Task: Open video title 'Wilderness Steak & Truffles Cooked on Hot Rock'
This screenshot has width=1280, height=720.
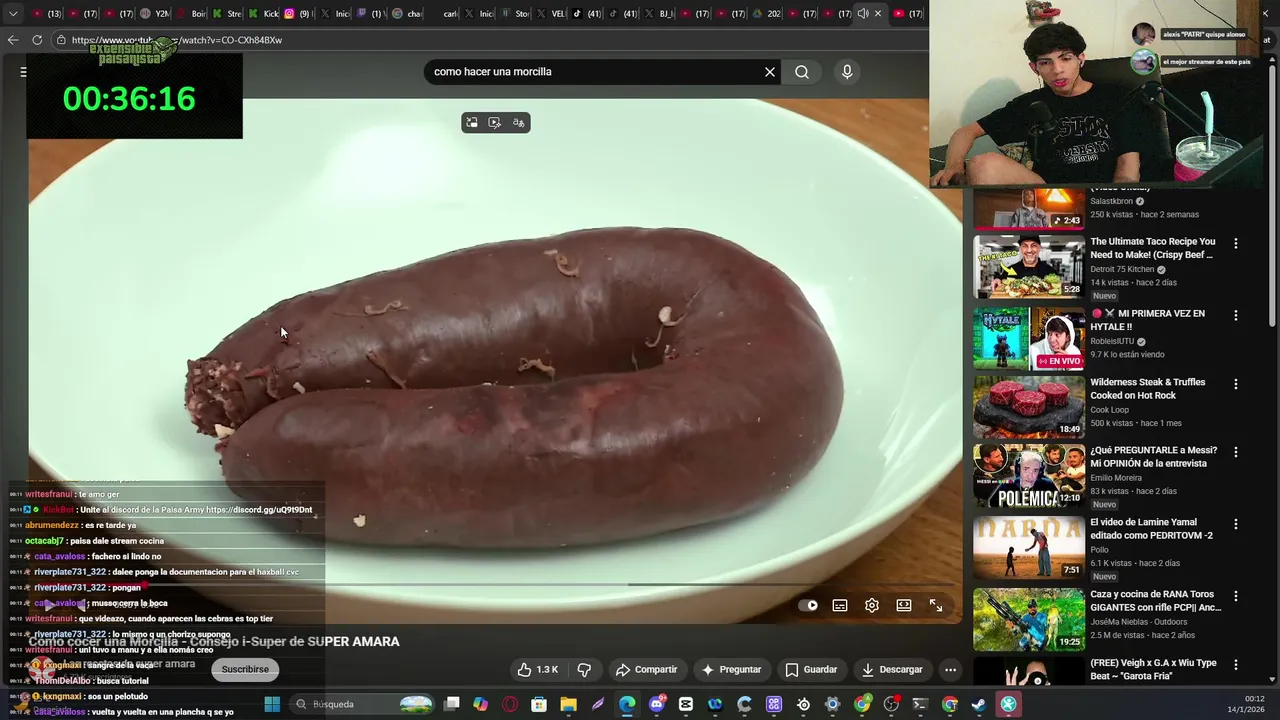Action: tap(1148, 389)
